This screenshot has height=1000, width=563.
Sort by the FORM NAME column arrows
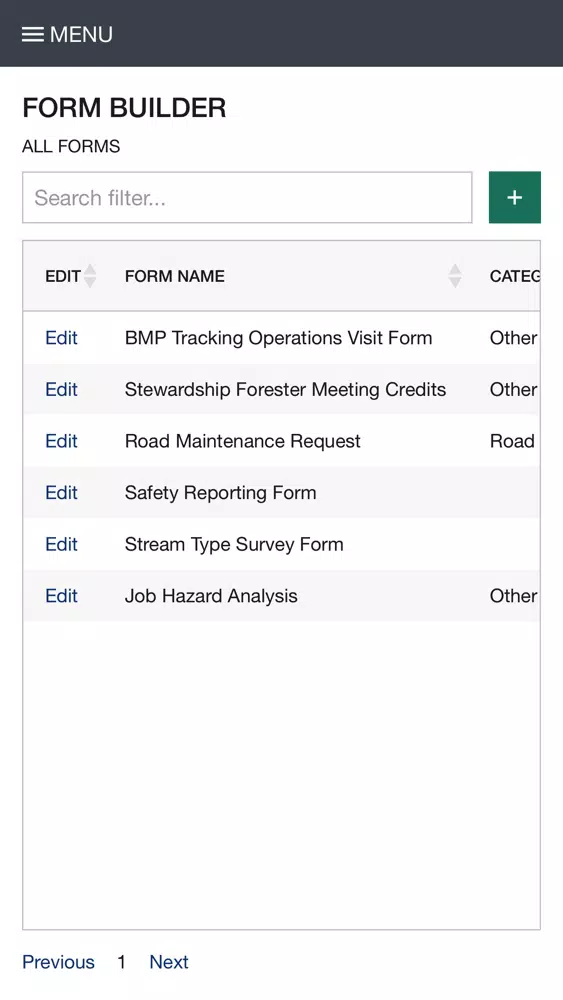point(455,276)
